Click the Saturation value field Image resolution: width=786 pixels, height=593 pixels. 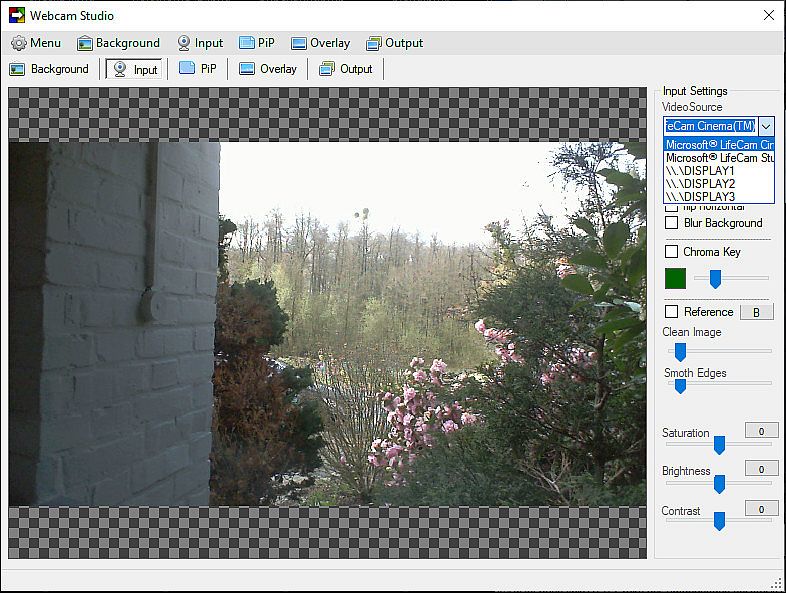(x=761, y=431)
